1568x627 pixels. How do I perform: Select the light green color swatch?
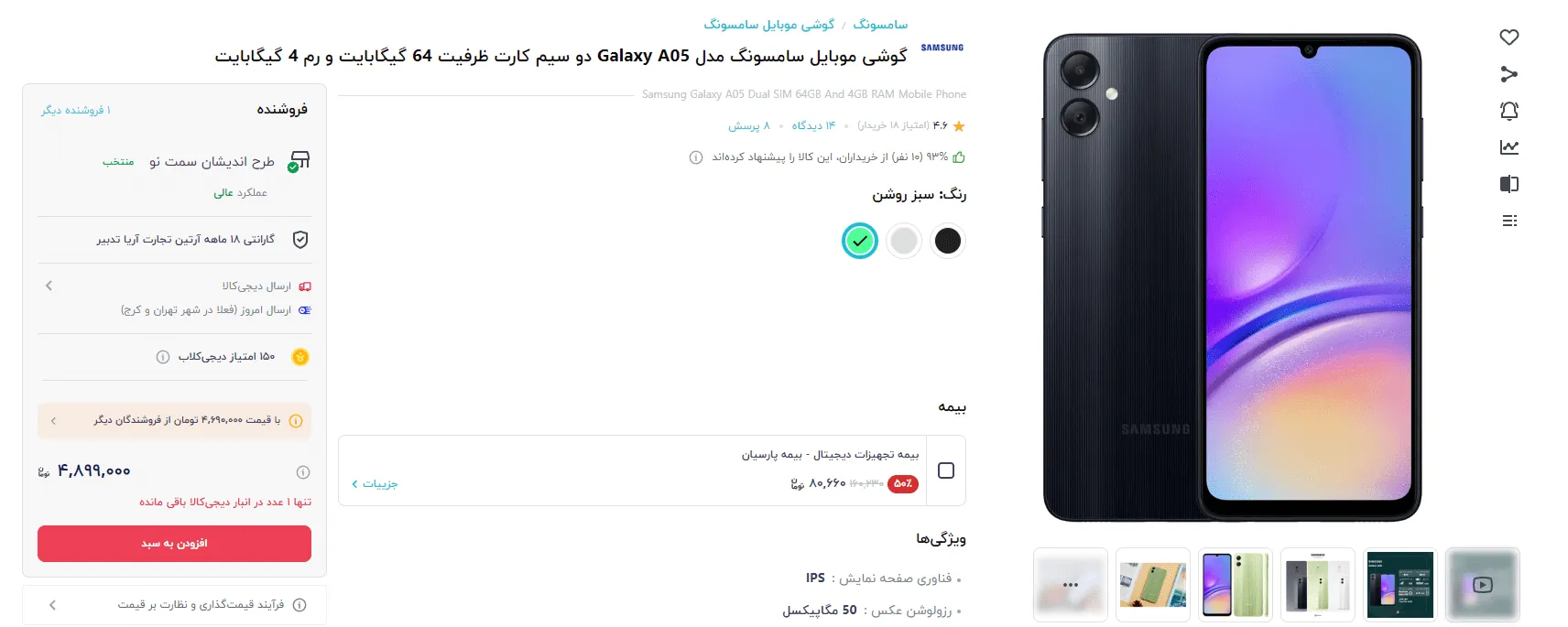(x=860, y=241)
